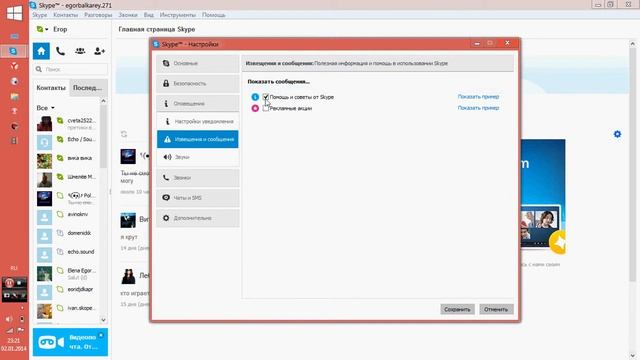Click the contact list scroll-down arrow
The image size is (640, 360).
(104, 320)
